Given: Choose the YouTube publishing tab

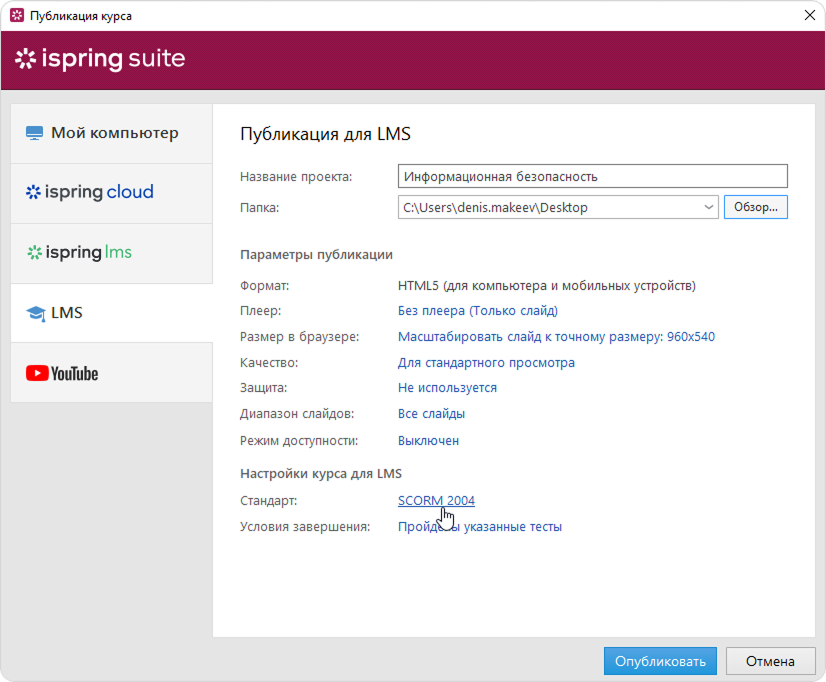Looking at the screenshot, I should 112,373.
